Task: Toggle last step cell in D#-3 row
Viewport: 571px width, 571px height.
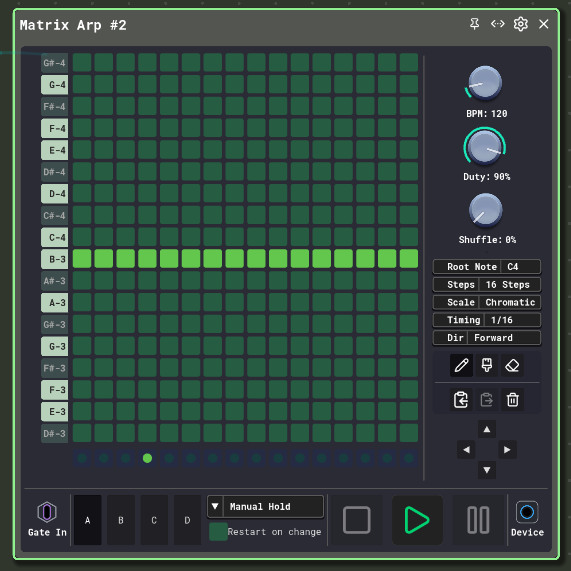Action: tap(409, 433)
